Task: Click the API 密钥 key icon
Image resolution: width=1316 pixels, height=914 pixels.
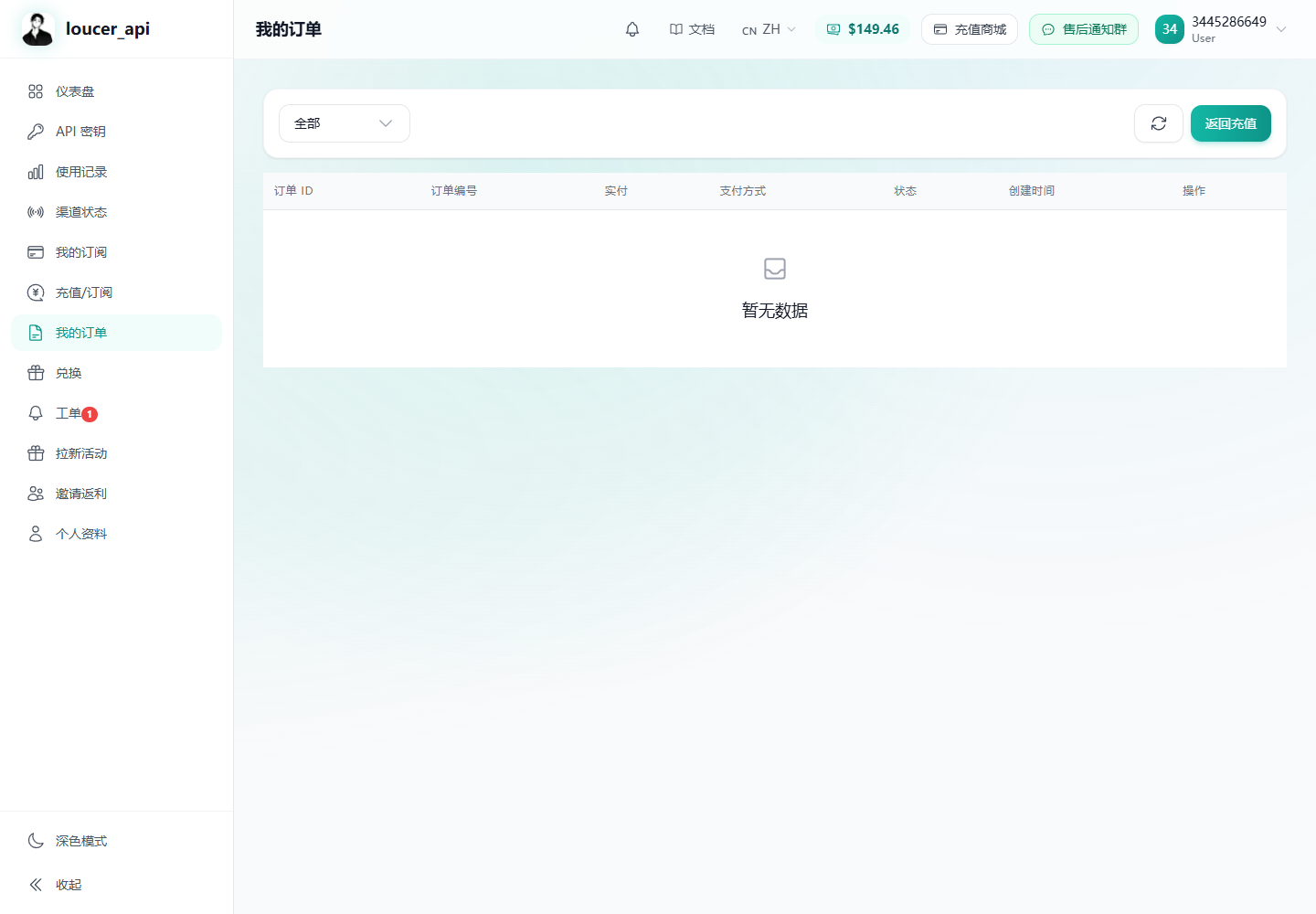Action: point(36,132)
